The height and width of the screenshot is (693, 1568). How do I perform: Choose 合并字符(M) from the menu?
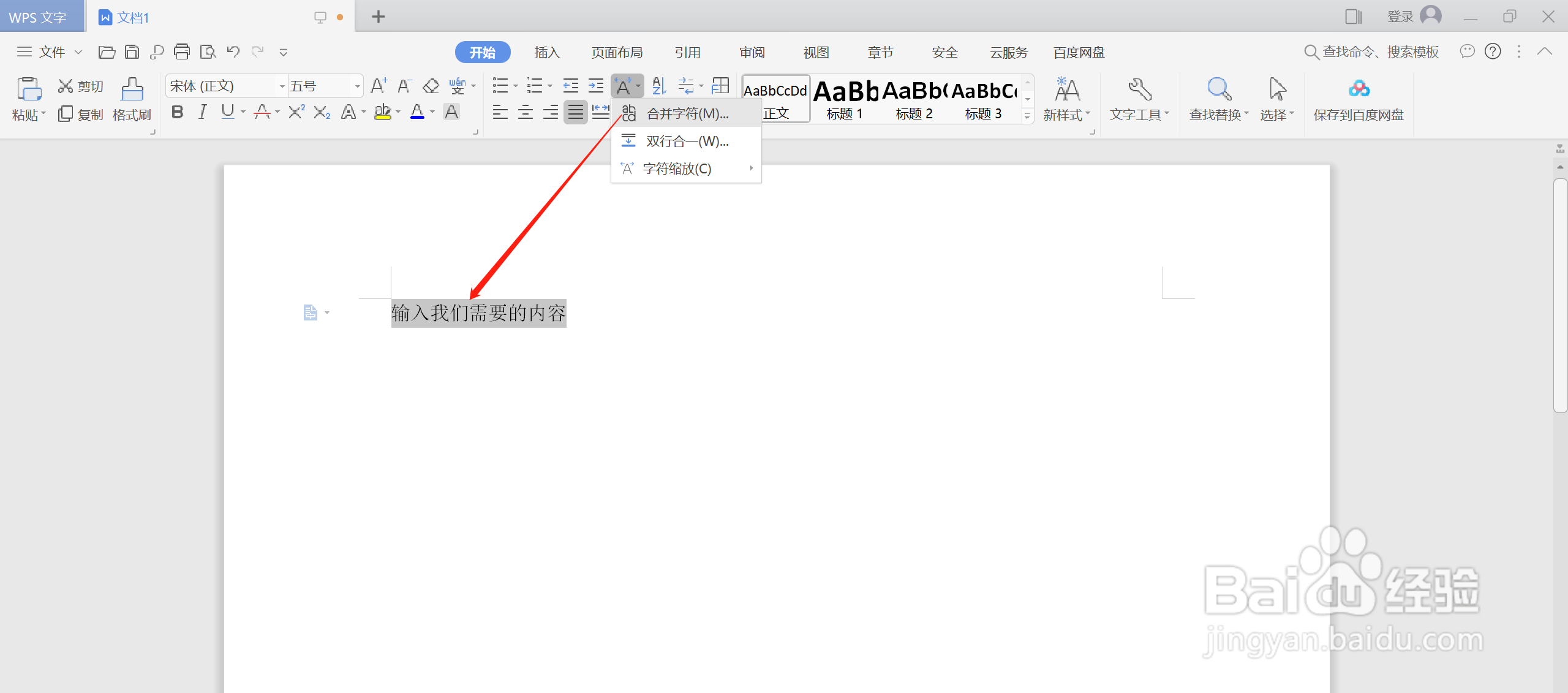pyautogui.click(x=687, y=114)
